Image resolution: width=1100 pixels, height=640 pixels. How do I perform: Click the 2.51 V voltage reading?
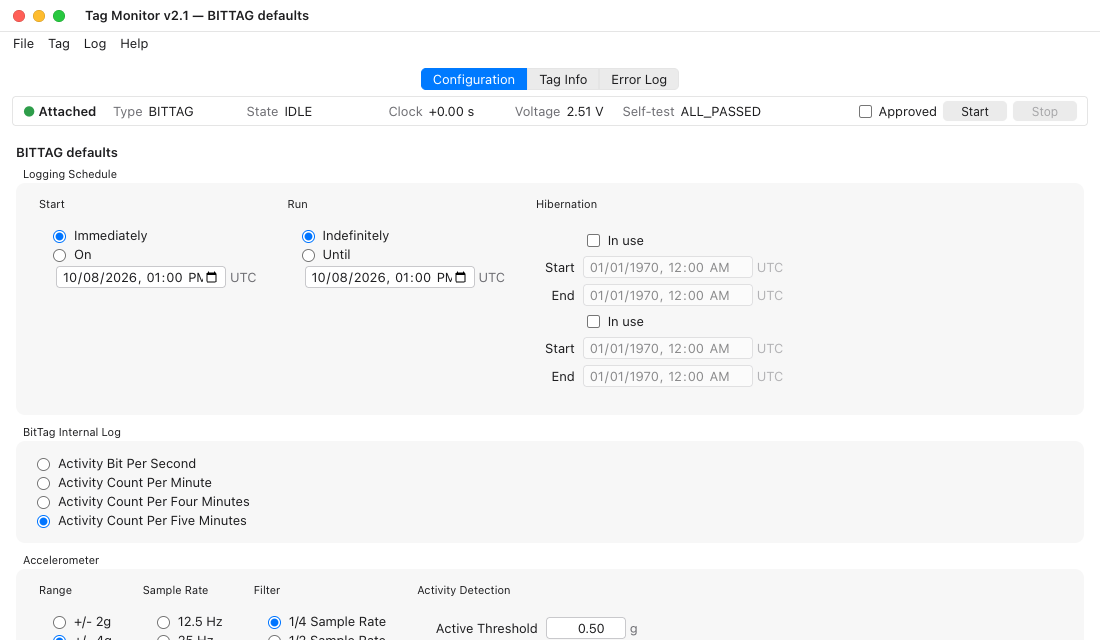pos(585,112)
